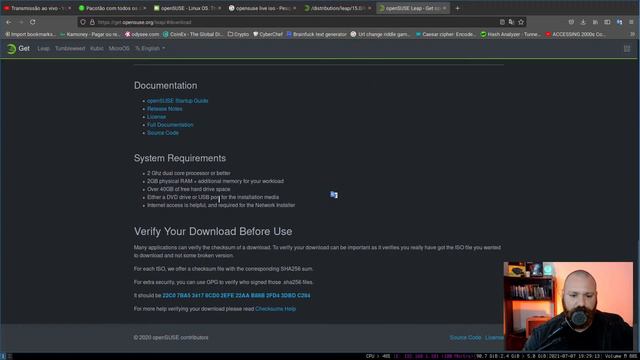
Task: Expand the English language dropdown
Action: click(150, 49)
